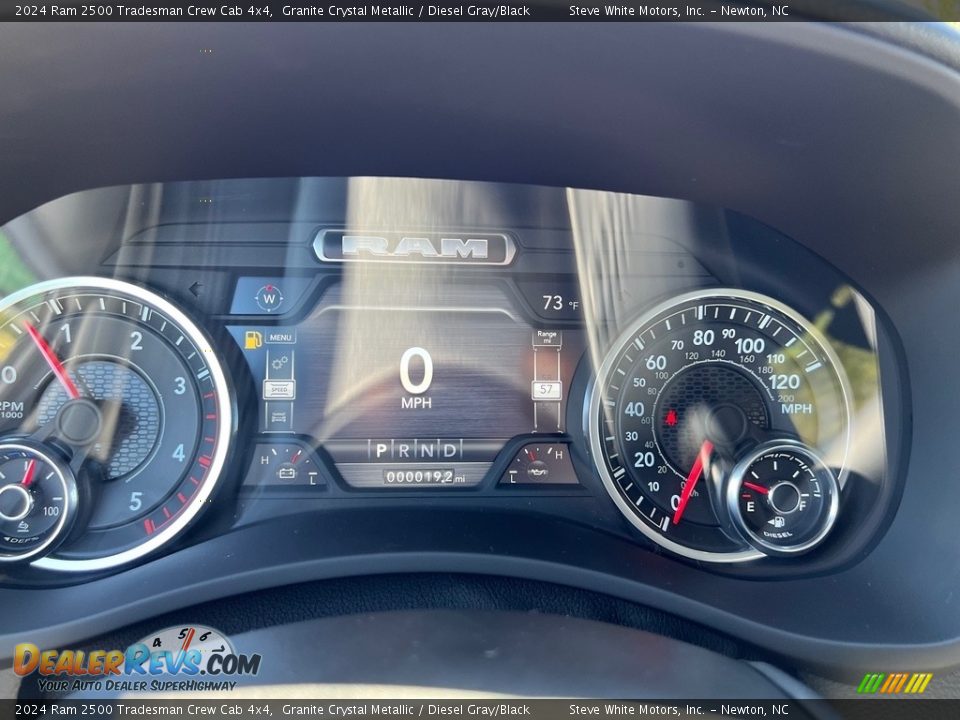Click the top caption '2024 Ram 2500 Tradesman Crew Cab 4x4'

(143, 10)
